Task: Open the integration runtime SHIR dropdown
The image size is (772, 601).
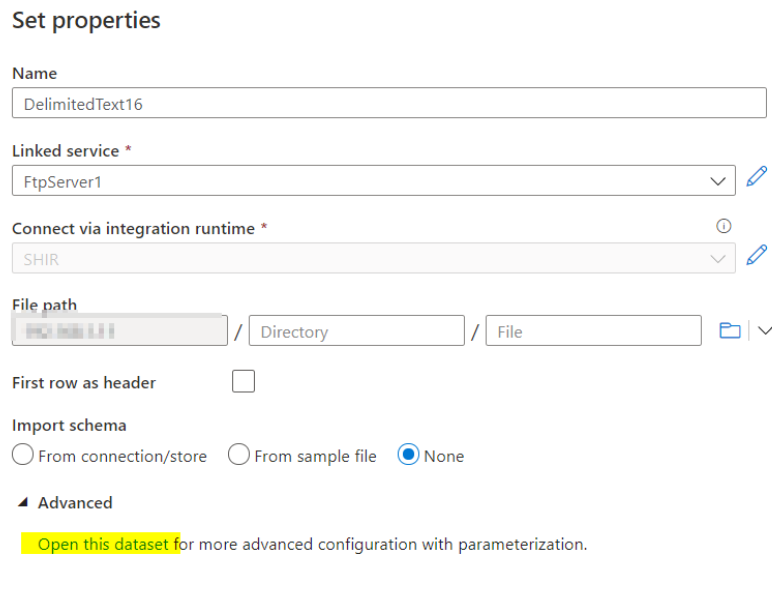Action: (374, 258)
